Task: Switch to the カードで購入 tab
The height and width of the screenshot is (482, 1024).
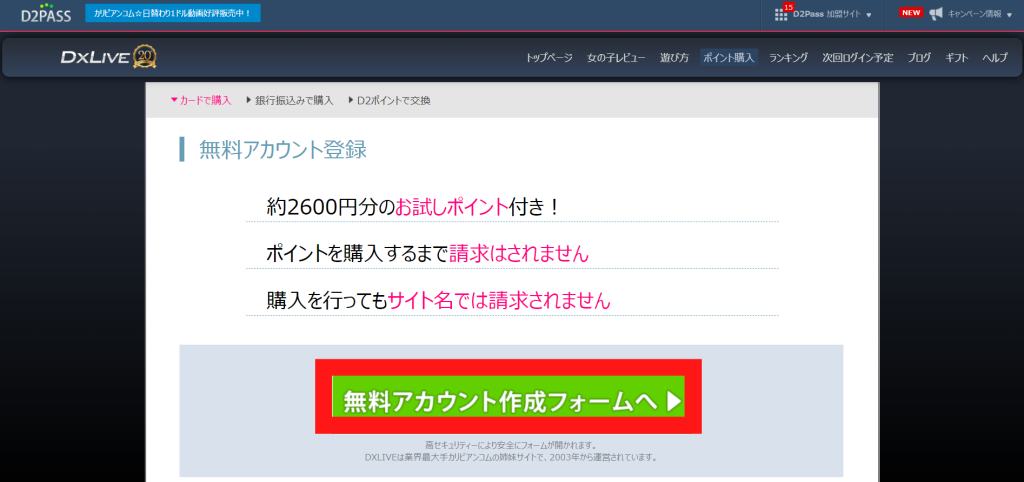Action: click(x=201, y=100)
